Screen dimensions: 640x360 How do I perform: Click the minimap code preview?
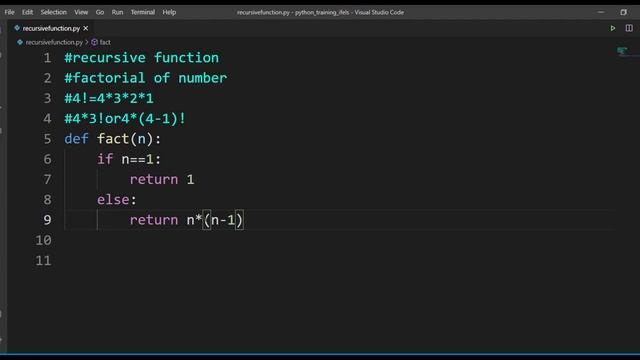(x=622, y=51)
